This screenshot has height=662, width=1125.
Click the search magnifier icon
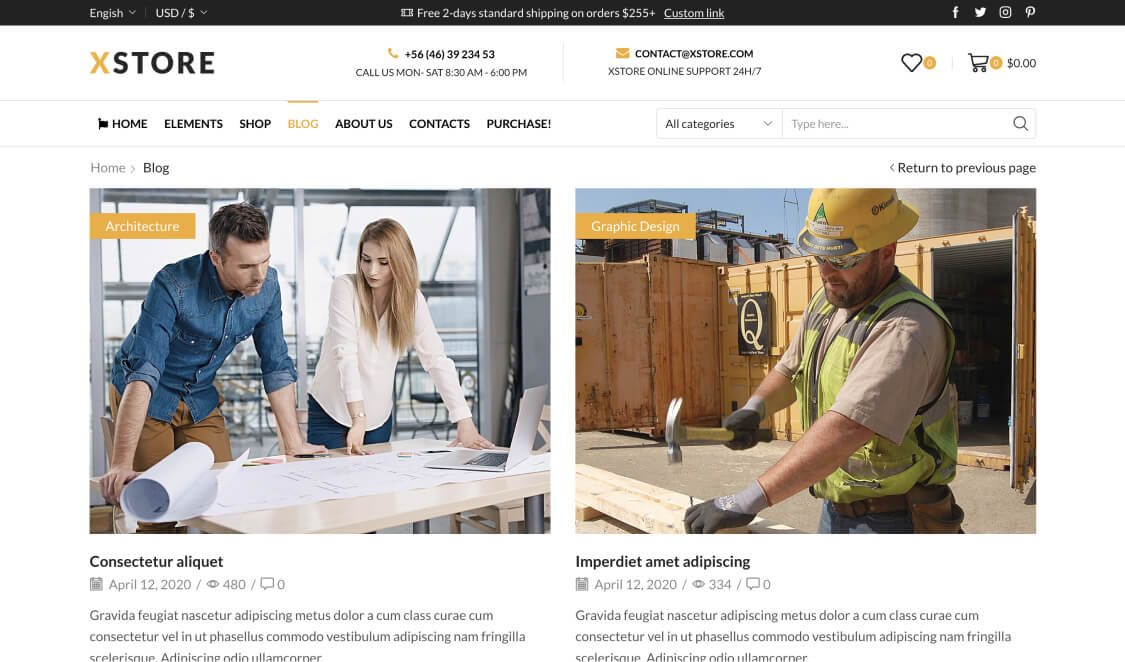[1020, 124]
